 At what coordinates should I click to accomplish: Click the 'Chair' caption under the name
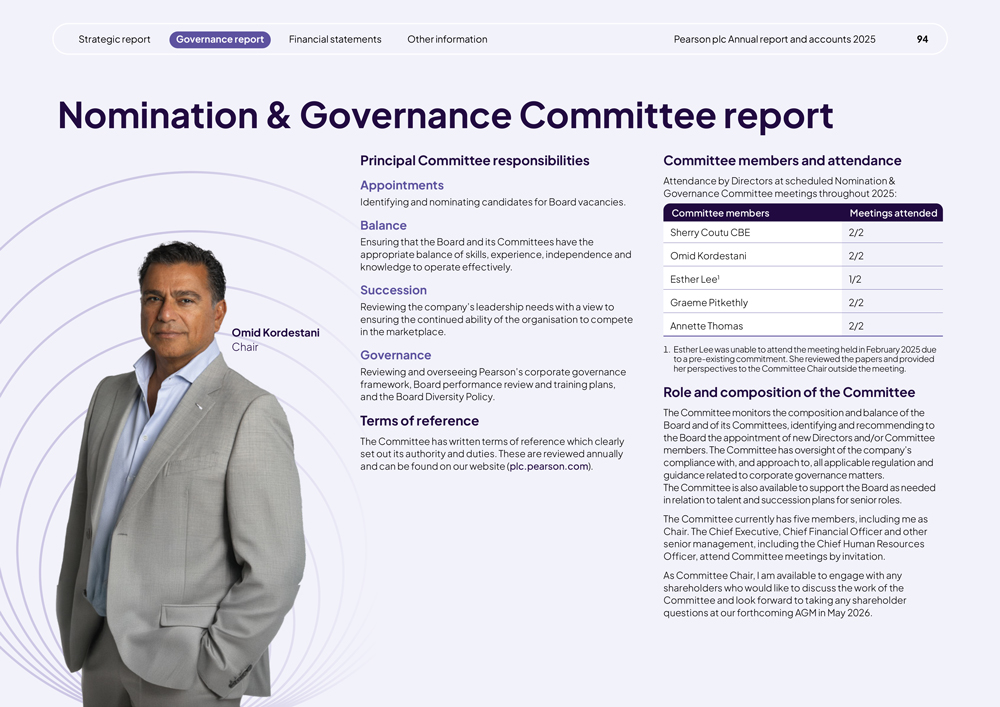point(245,347)
